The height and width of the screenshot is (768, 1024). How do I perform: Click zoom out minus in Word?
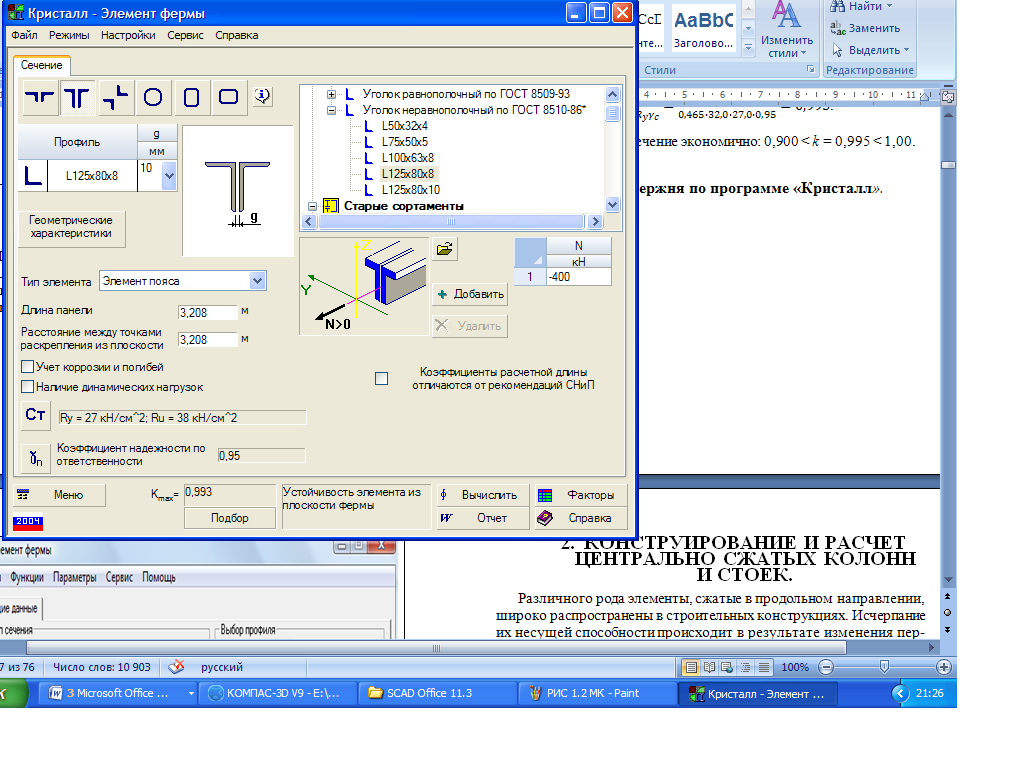(x=826, y=667)
